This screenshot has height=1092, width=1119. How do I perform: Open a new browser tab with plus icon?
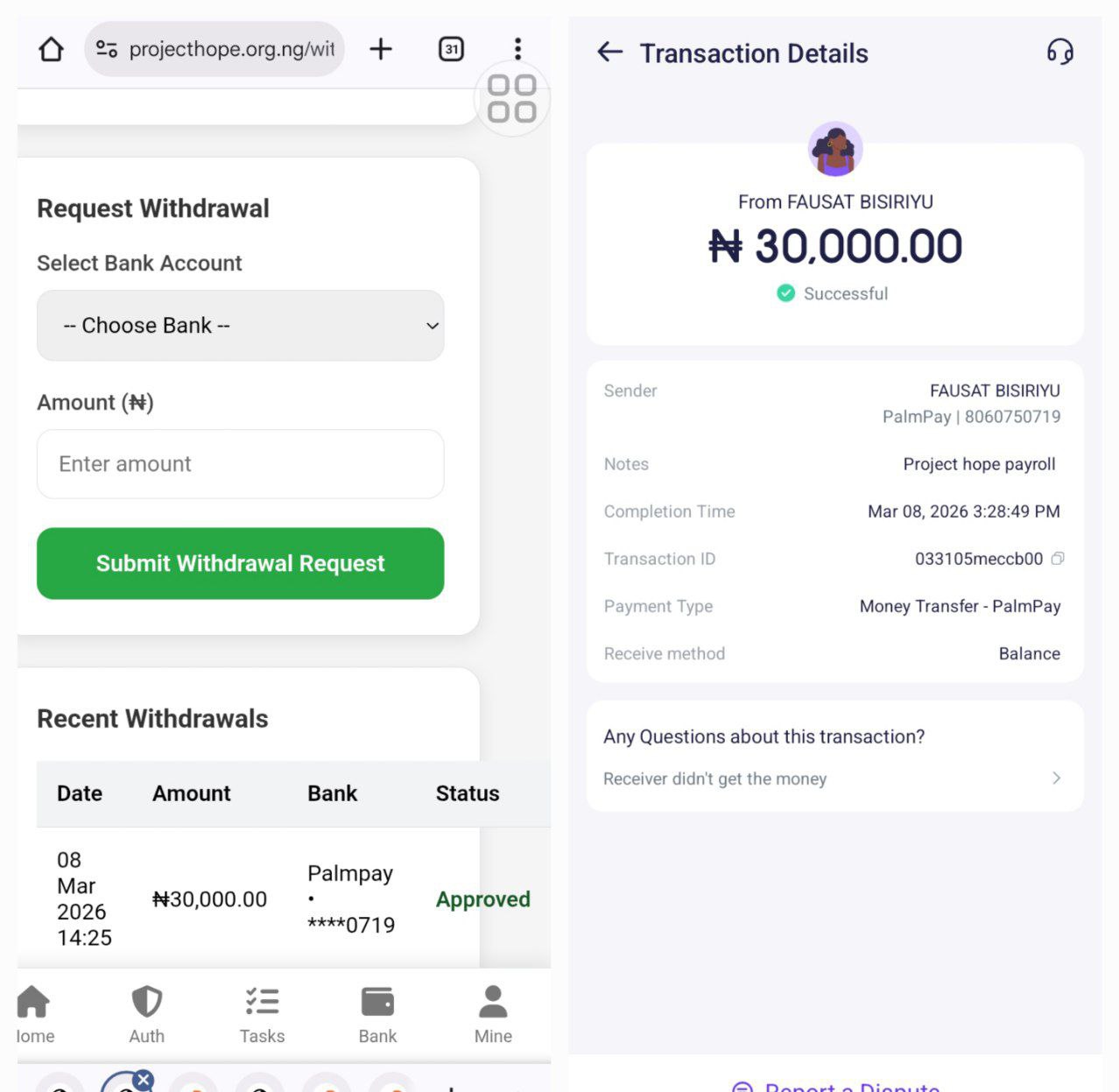coord(381,49)
